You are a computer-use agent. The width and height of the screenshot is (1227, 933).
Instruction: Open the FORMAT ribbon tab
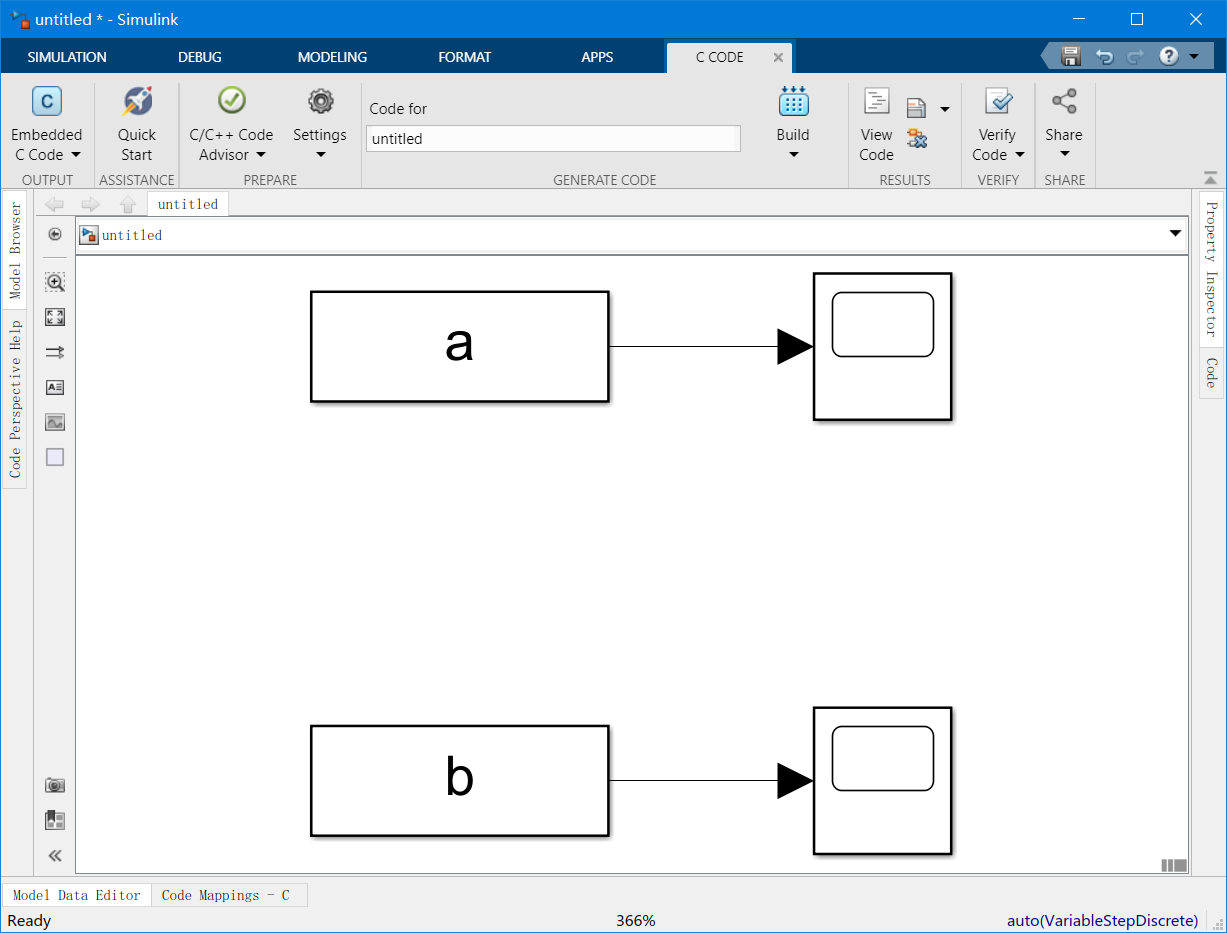[464, 57]
